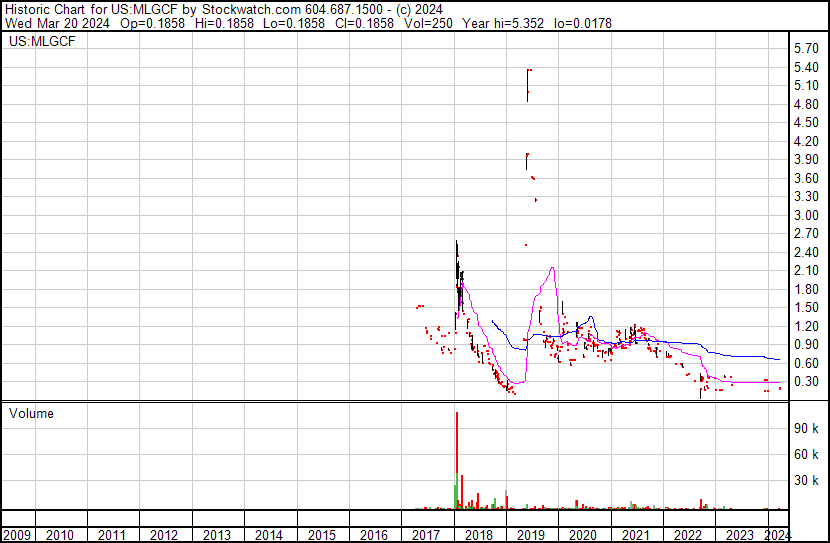Click the 2014 year label on the time axis

(x=269, y=535)
